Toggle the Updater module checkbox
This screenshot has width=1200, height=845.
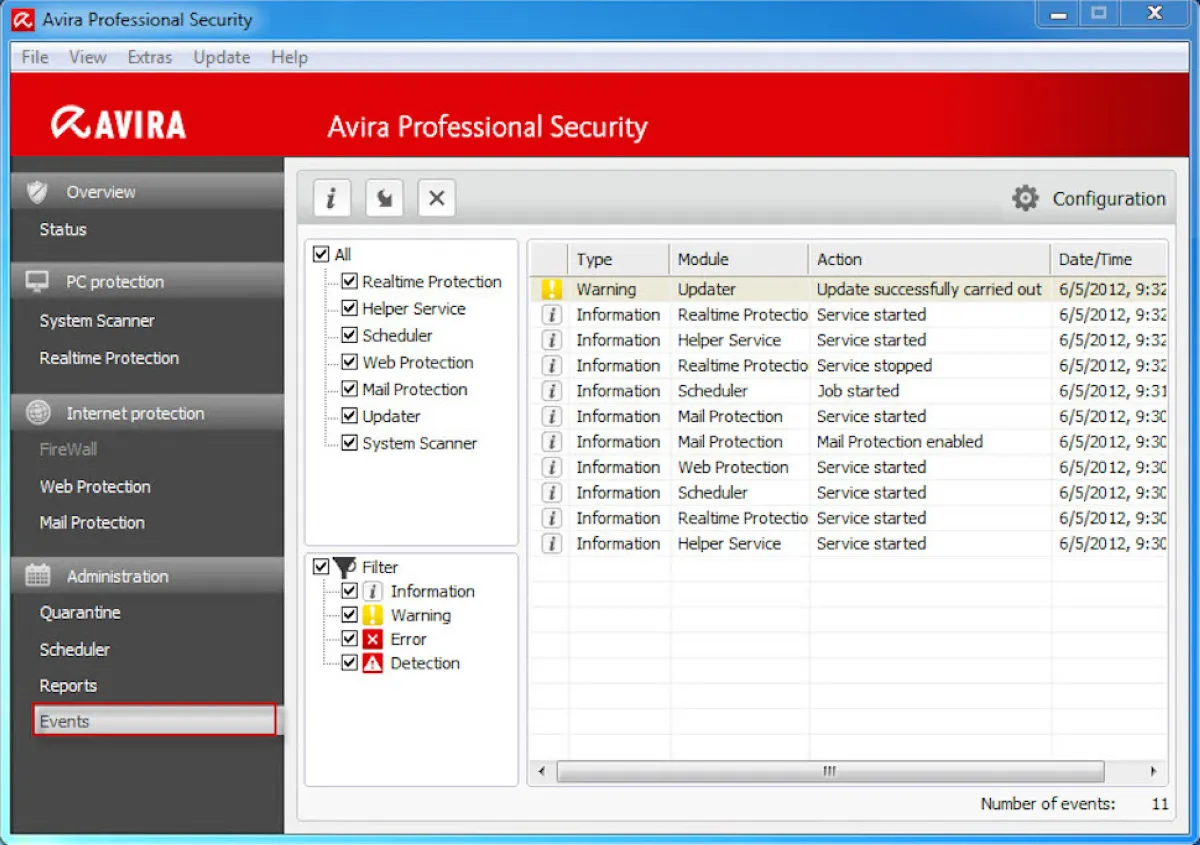(349, 416)
